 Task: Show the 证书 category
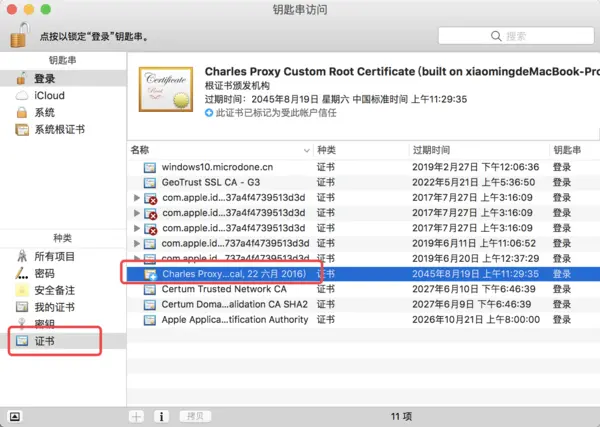tap(63, 341)
